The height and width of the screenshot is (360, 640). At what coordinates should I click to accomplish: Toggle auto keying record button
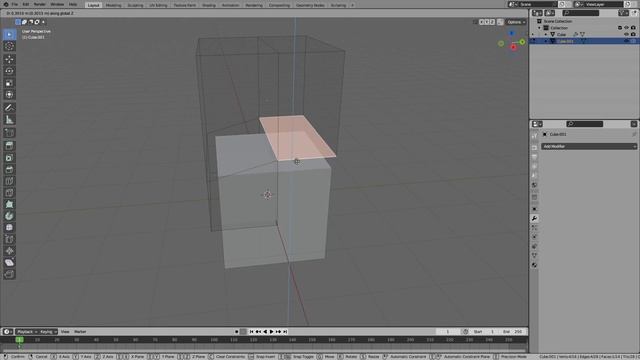pyautogui.click(x=237, y=332)
